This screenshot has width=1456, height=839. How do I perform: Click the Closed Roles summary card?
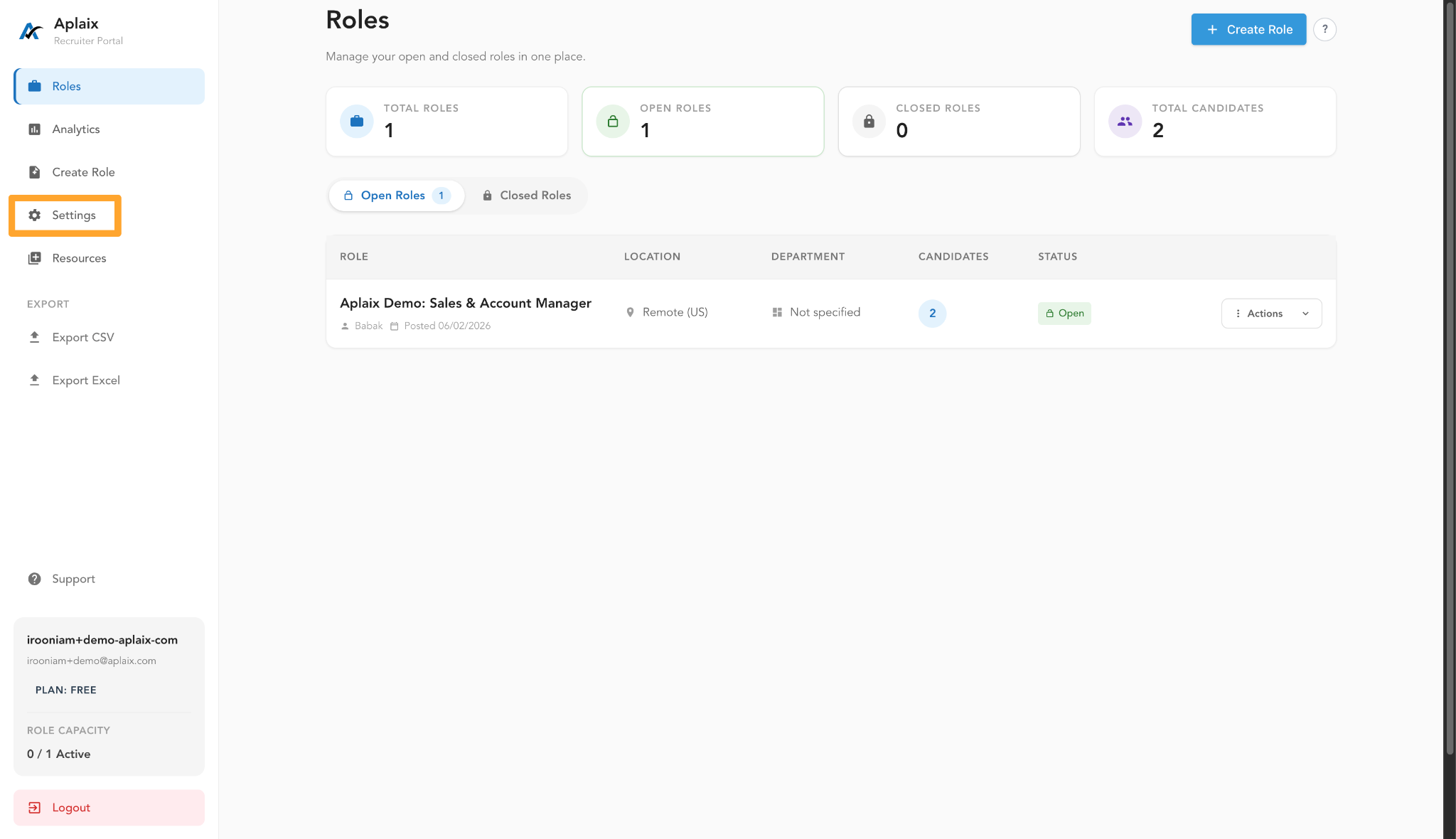pyautogui.click(x=959, y=122)
